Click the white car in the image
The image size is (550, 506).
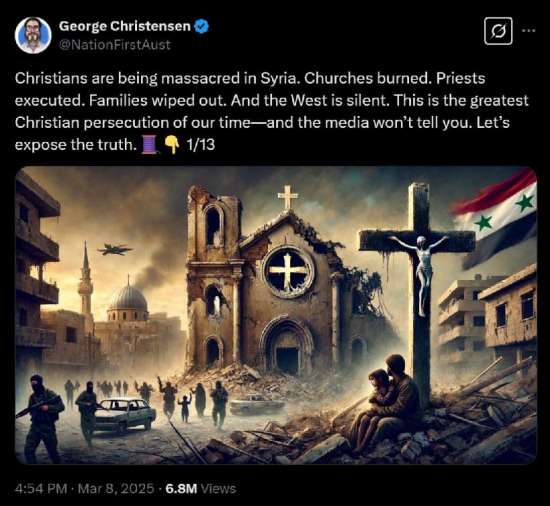(x=123, y=414)
